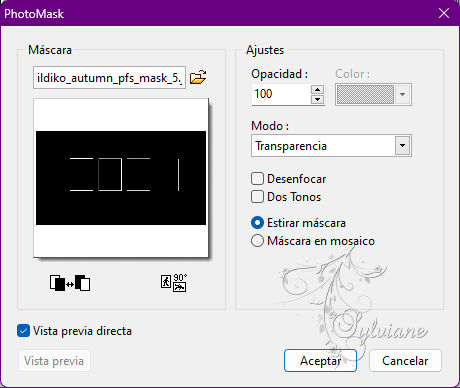Click the Vista previa button

(x=54, y=361)
